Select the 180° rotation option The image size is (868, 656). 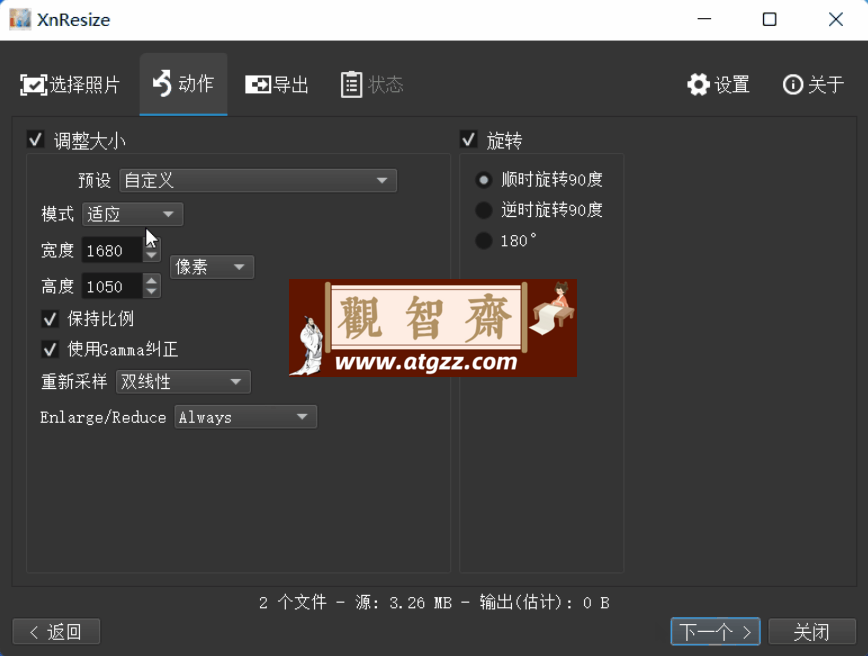click(x=484, y=241)
